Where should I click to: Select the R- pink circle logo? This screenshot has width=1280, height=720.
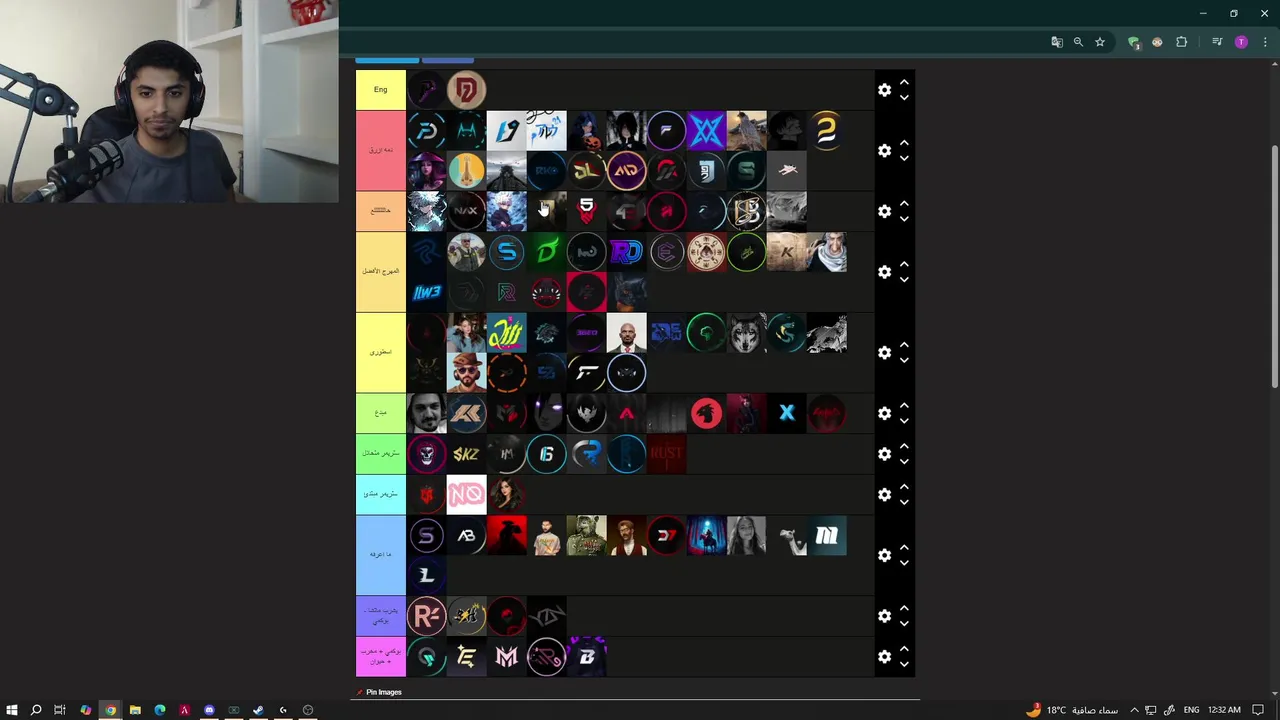[426, 616]
